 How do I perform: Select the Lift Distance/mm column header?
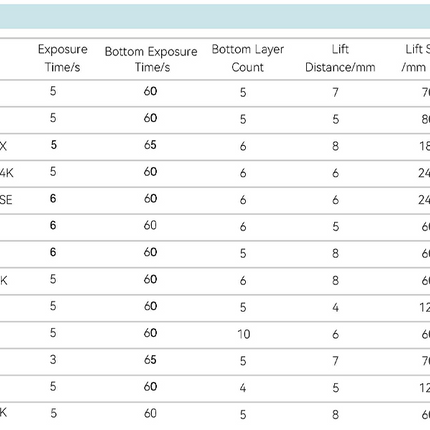pos(340,58)
